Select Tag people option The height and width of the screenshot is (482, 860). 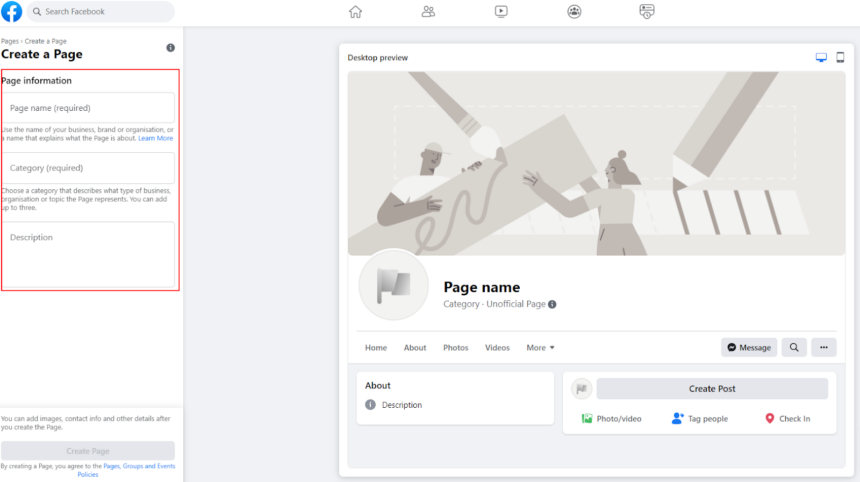700,418
